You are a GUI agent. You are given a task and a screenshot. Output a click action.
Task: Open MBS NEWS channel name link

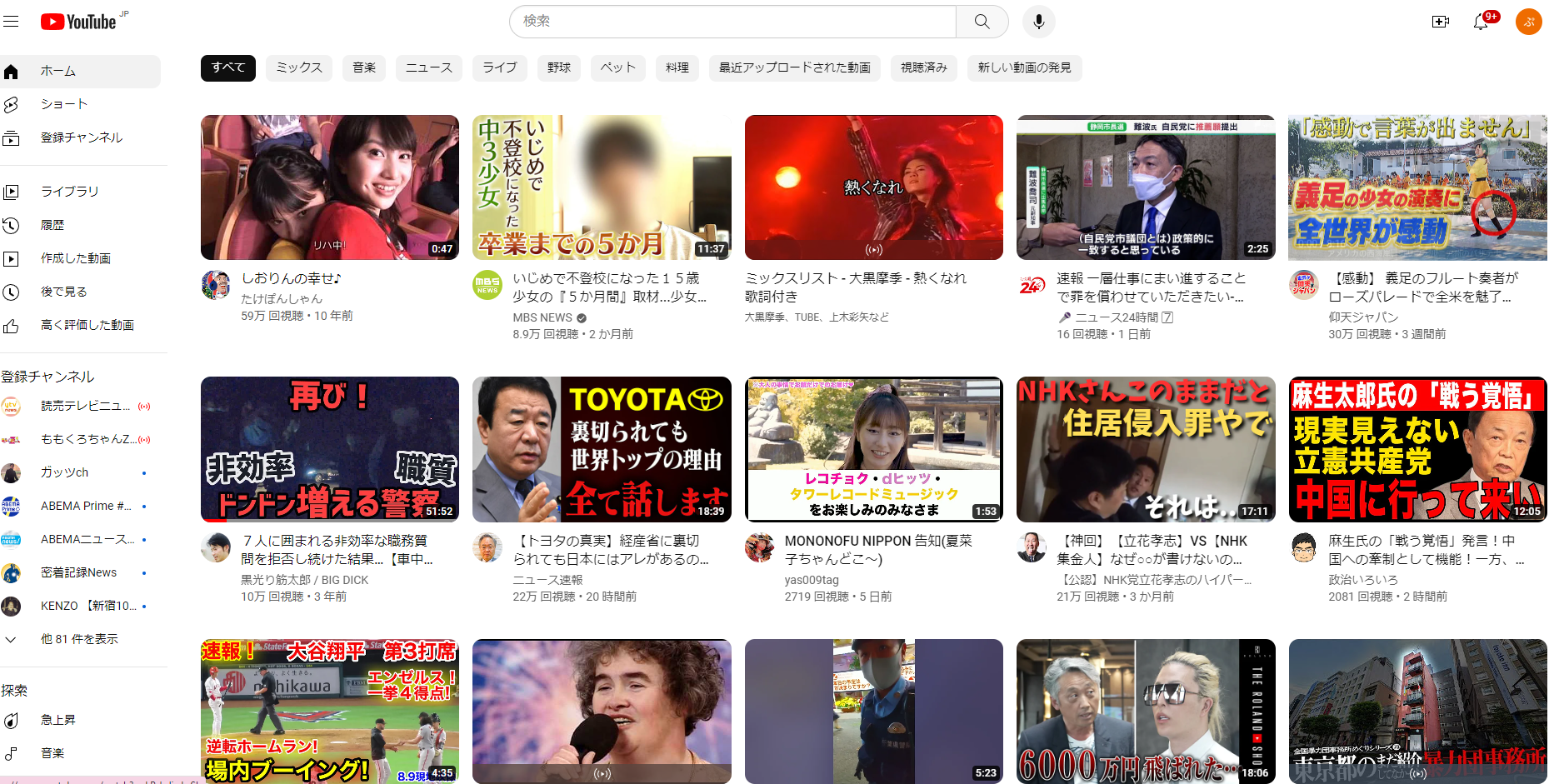(x=542, y=317)
